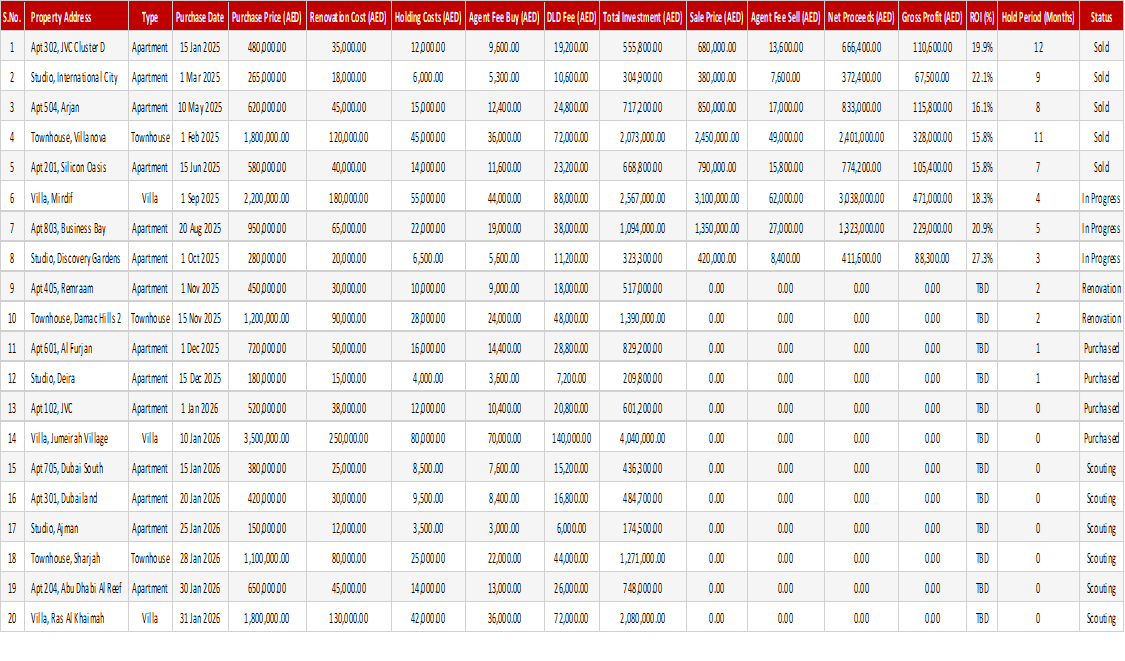
Task: Select purchase date '10 May 2025'
Action: [200, 108]
